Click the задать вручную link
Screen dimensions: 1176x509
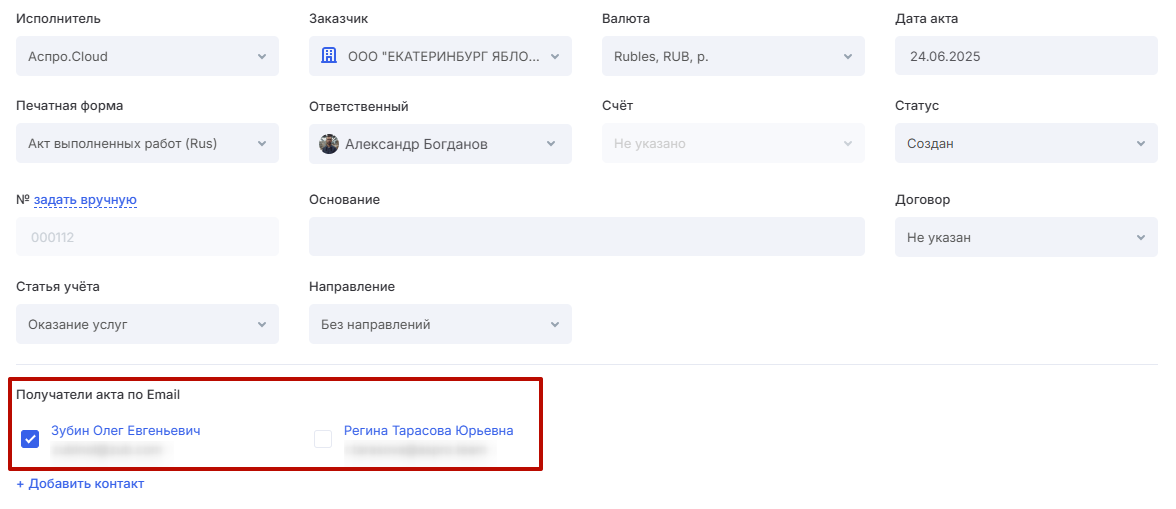(x=85, y=200)
